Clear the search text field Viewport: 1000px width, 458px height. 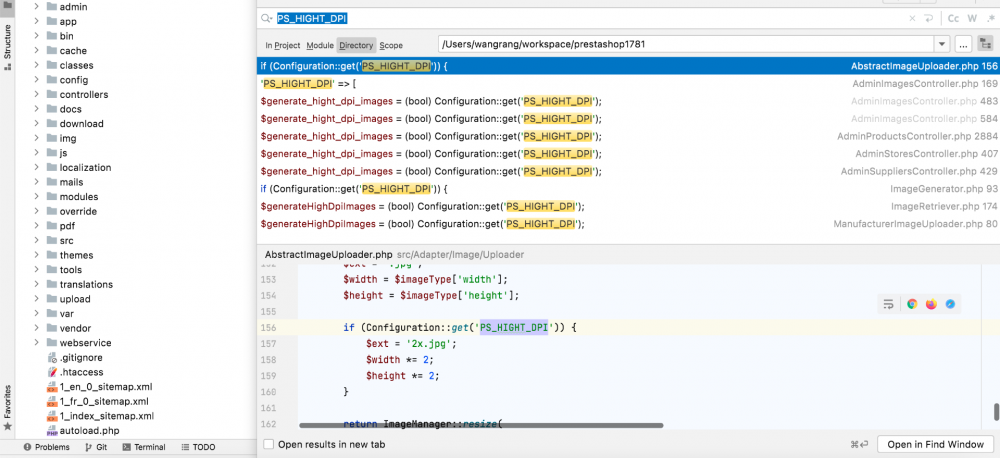coord(912,18)
